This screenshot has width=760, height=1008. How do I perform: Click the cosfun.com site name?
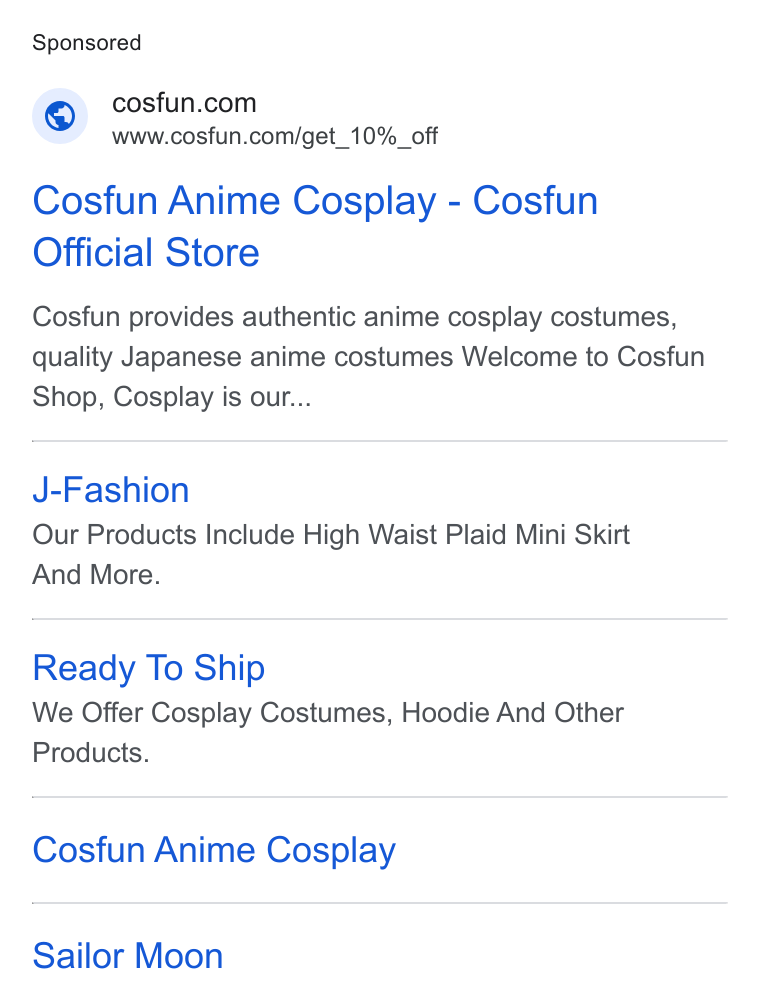(184, 103)
